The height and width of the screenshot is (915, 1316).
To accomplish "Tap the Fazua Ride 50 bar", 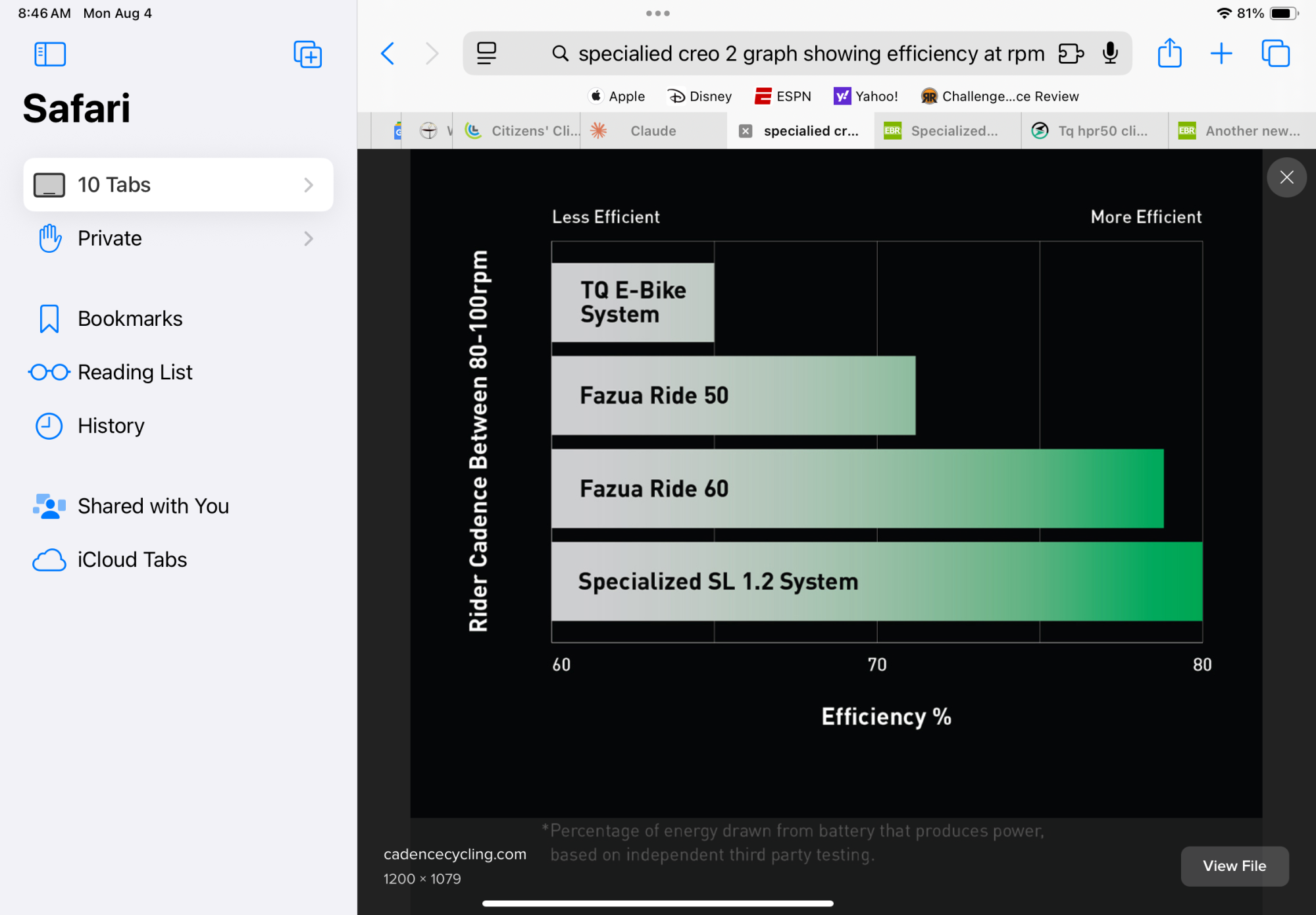I will (x=733, y=396).
